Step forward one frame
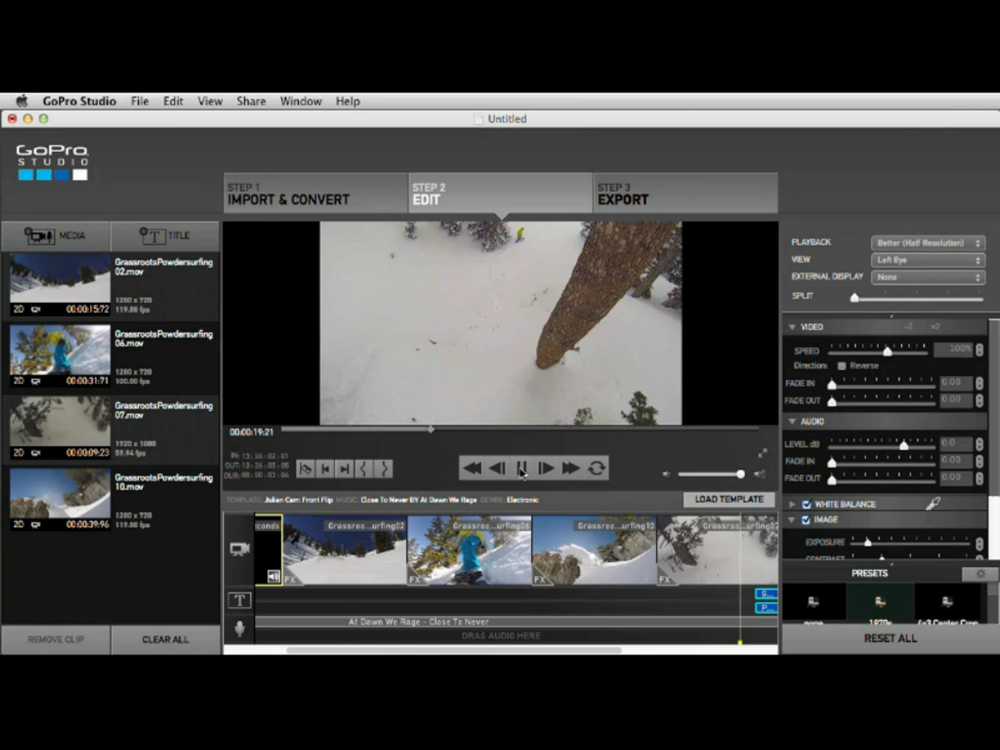1000x750 pixels. pyautogui.click(x=546, y=468)
